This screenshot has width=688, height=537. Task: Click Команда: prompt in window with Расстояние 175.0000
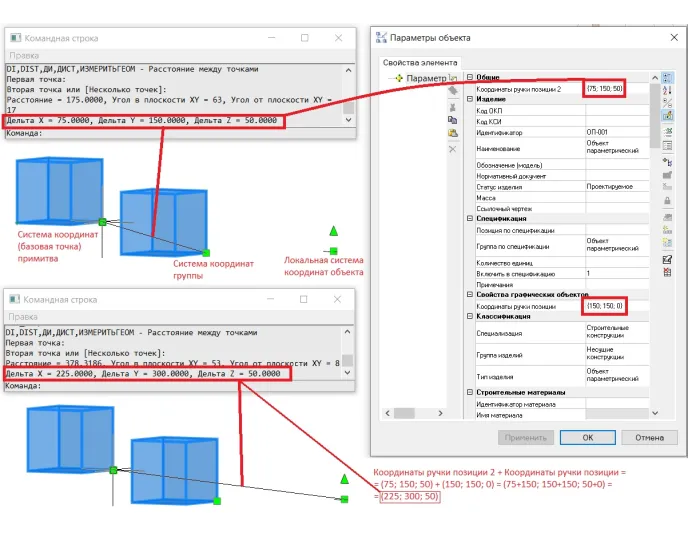24,133
